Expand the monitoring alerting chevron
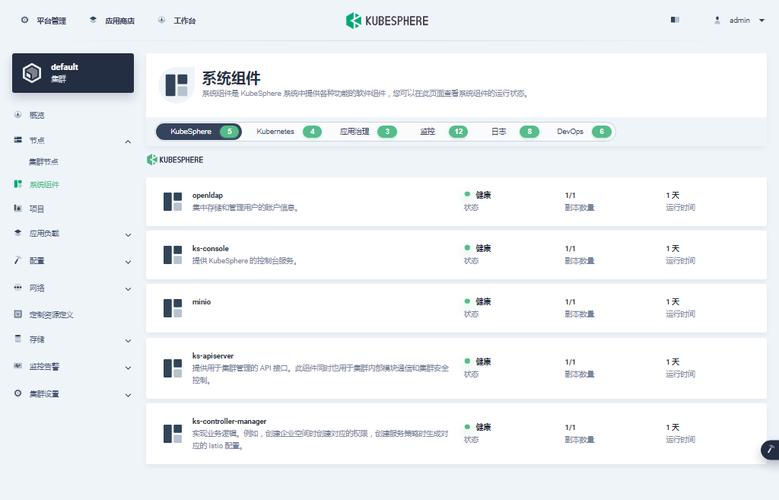779x500 pixels. [128, 368]
